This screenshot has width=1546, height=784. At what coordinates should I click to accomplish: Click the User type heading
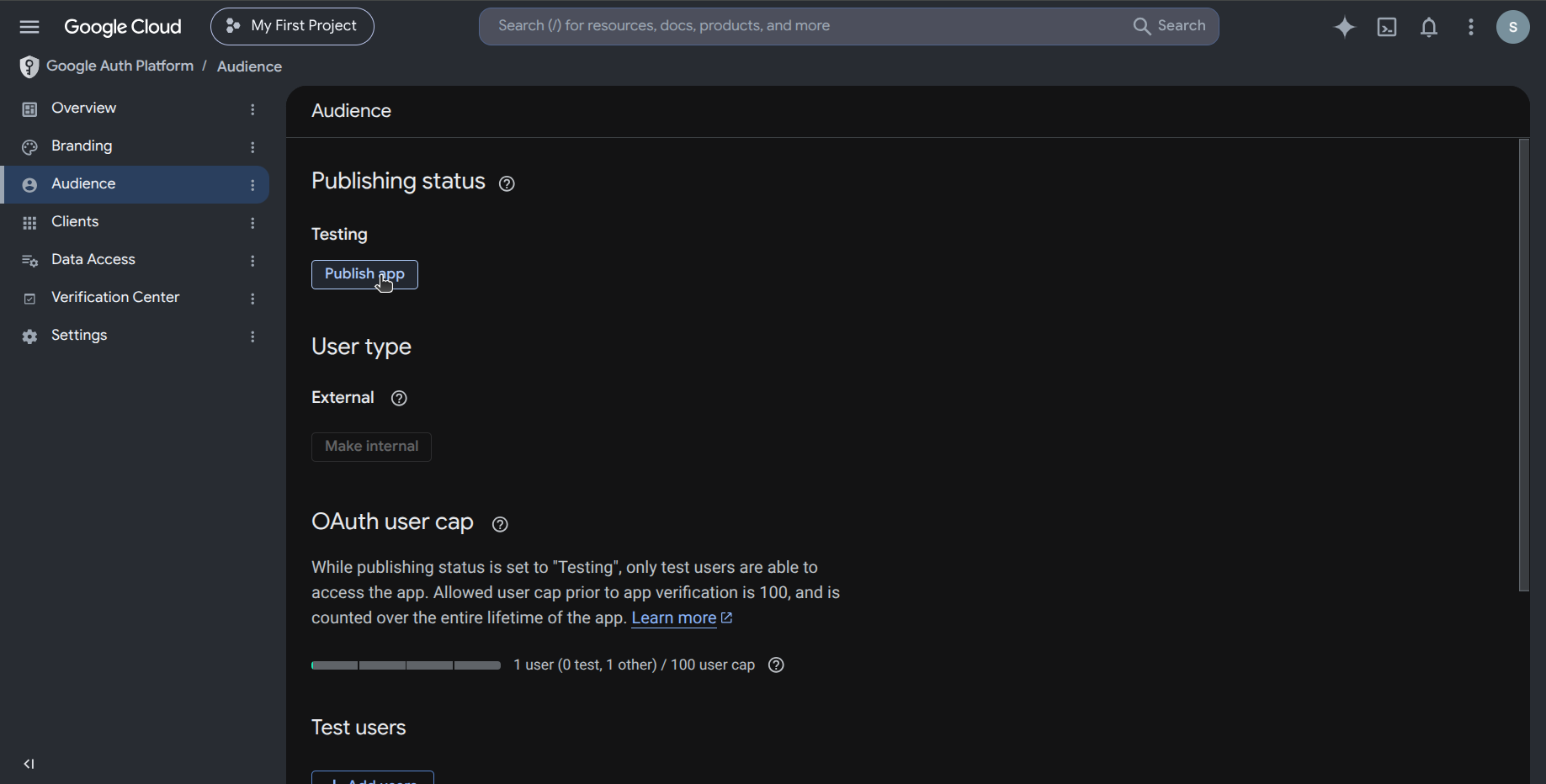point(361,347)
